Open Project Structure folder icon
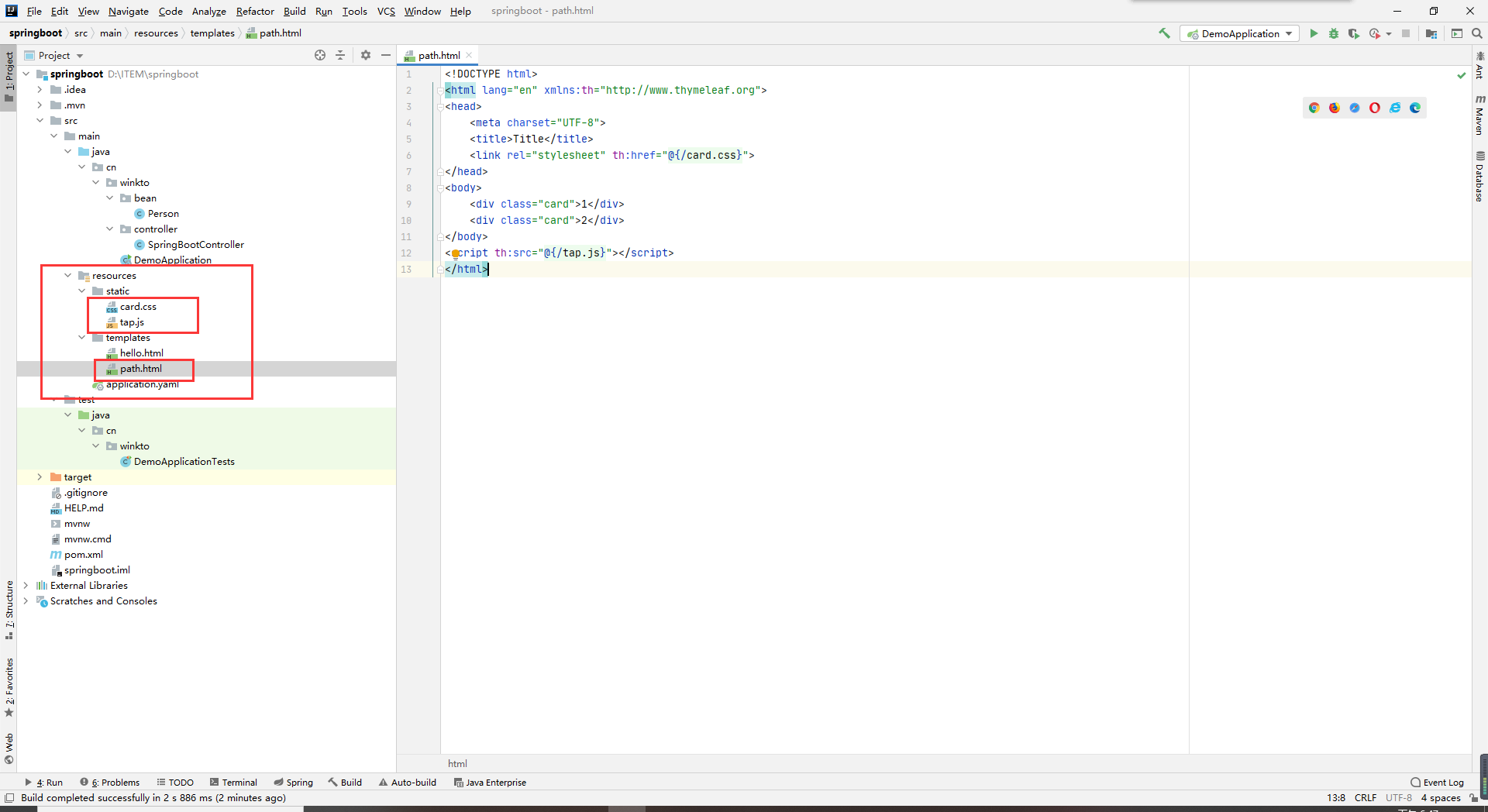The height and width of the screenshot is (812, 1488). tap(1431, 33)
